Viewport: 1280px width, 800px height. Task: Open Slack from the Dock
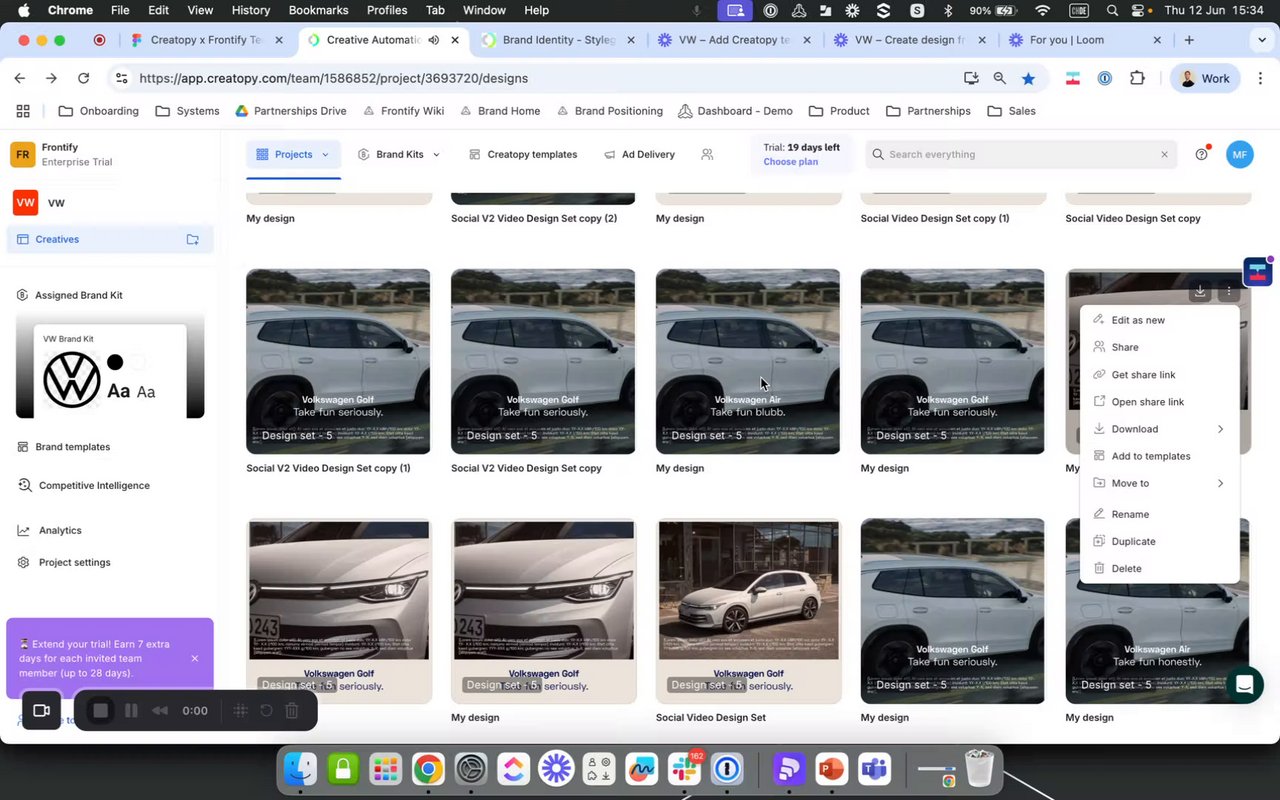[685, 768]
